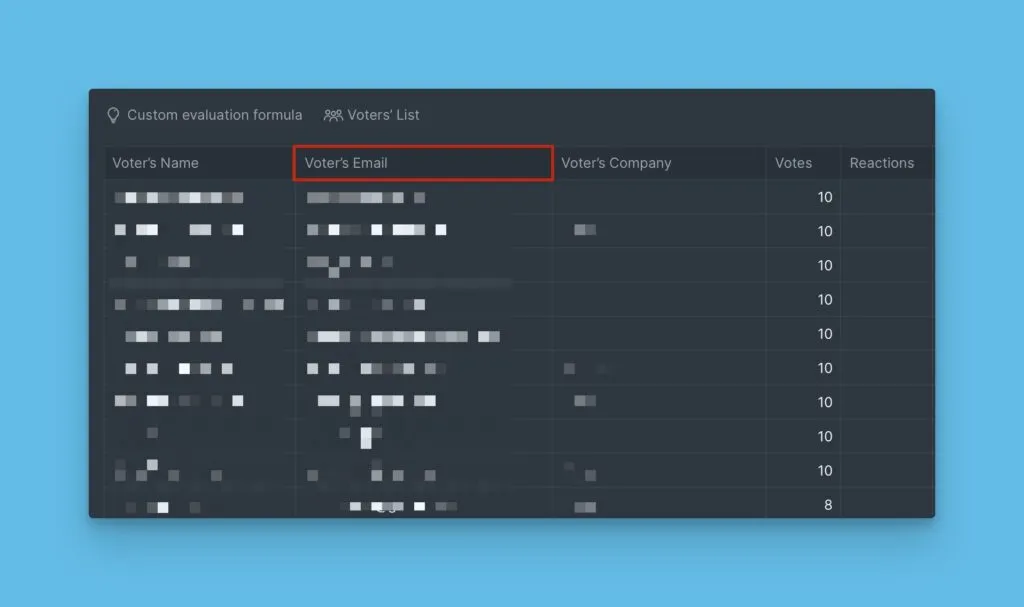
Task: Click the blurred email in the second row
Action: pos(376,231)
